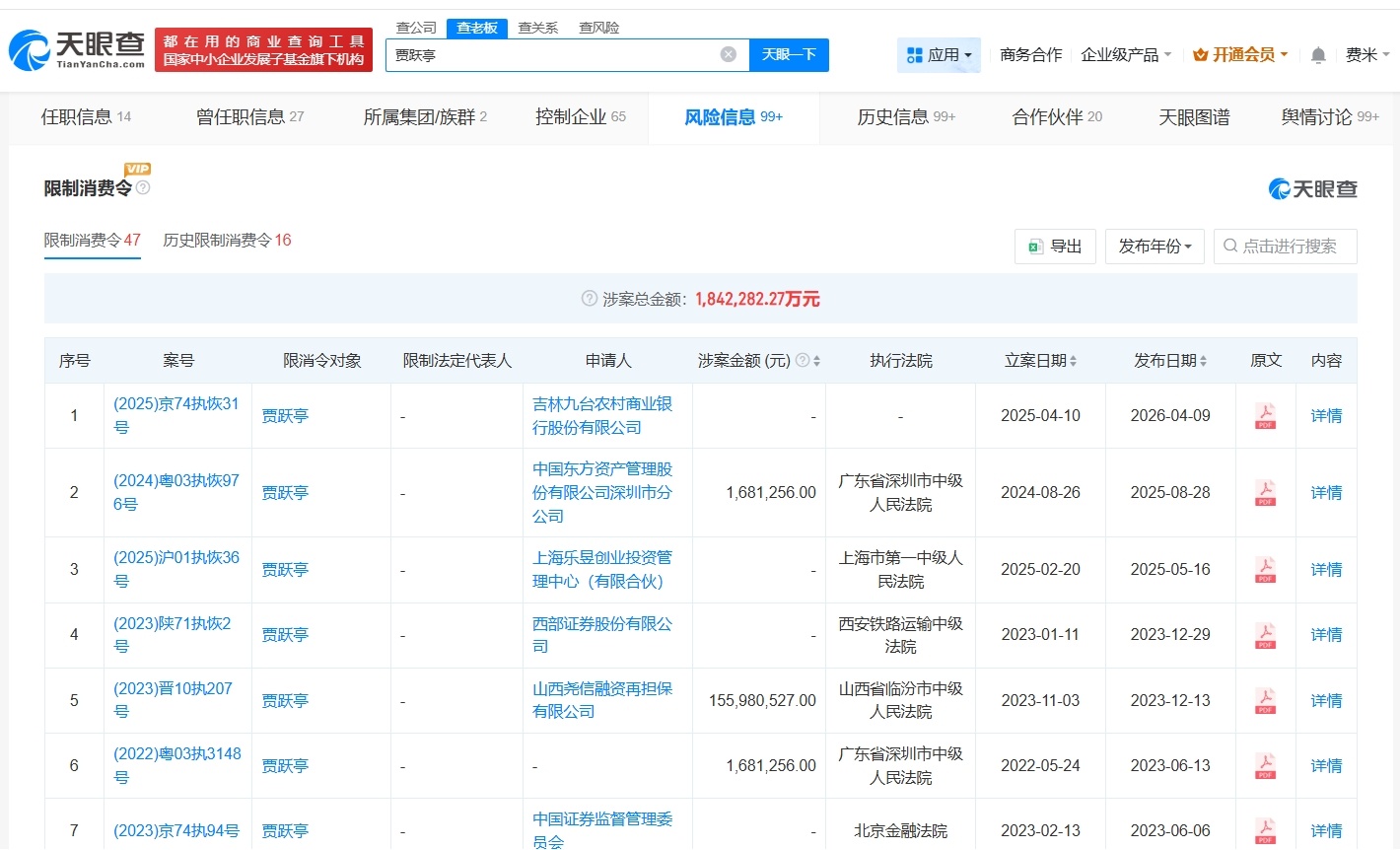This screenshot has width=1400, height=850.
Task: Open the 合作伙伴 tab
Action: tap(1057, 117)
